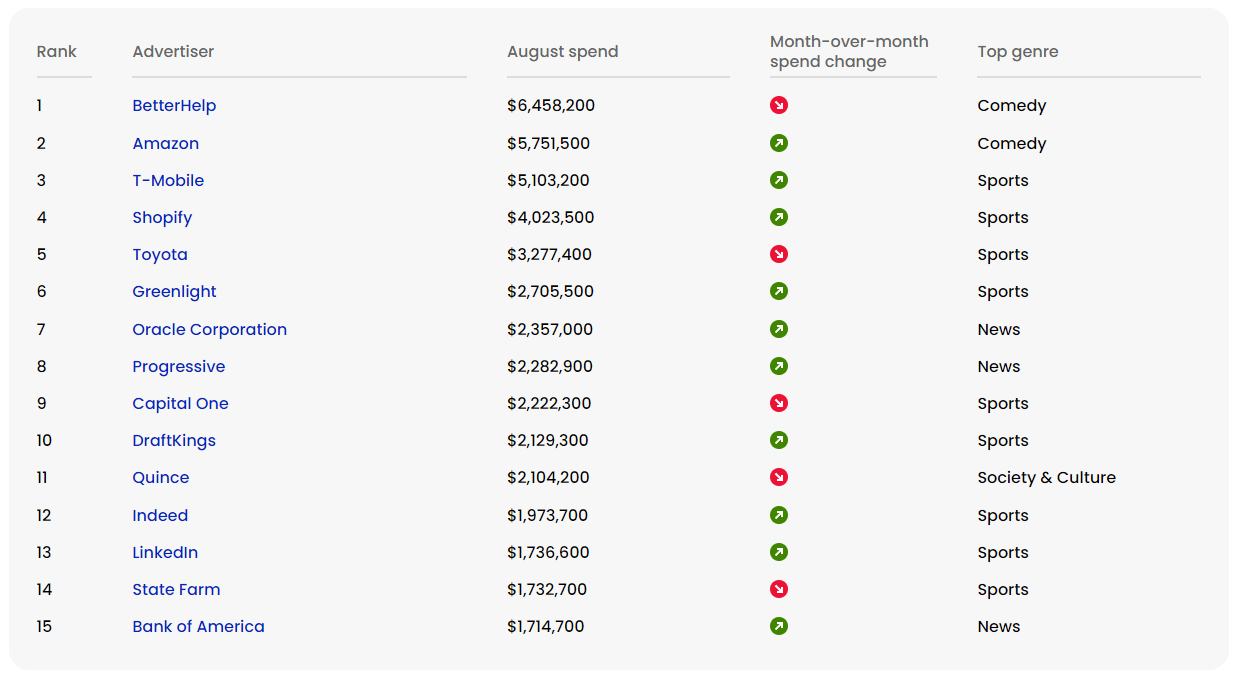Click the Advertiser column header

coord(173,52)
